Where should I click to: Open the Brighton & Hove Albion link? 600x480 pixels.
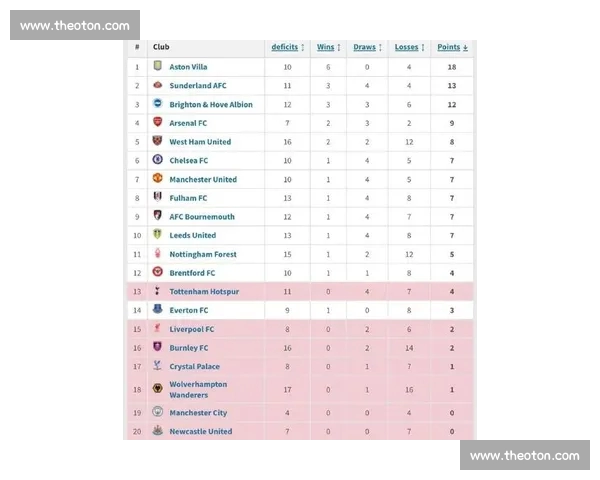coord(211,104)
